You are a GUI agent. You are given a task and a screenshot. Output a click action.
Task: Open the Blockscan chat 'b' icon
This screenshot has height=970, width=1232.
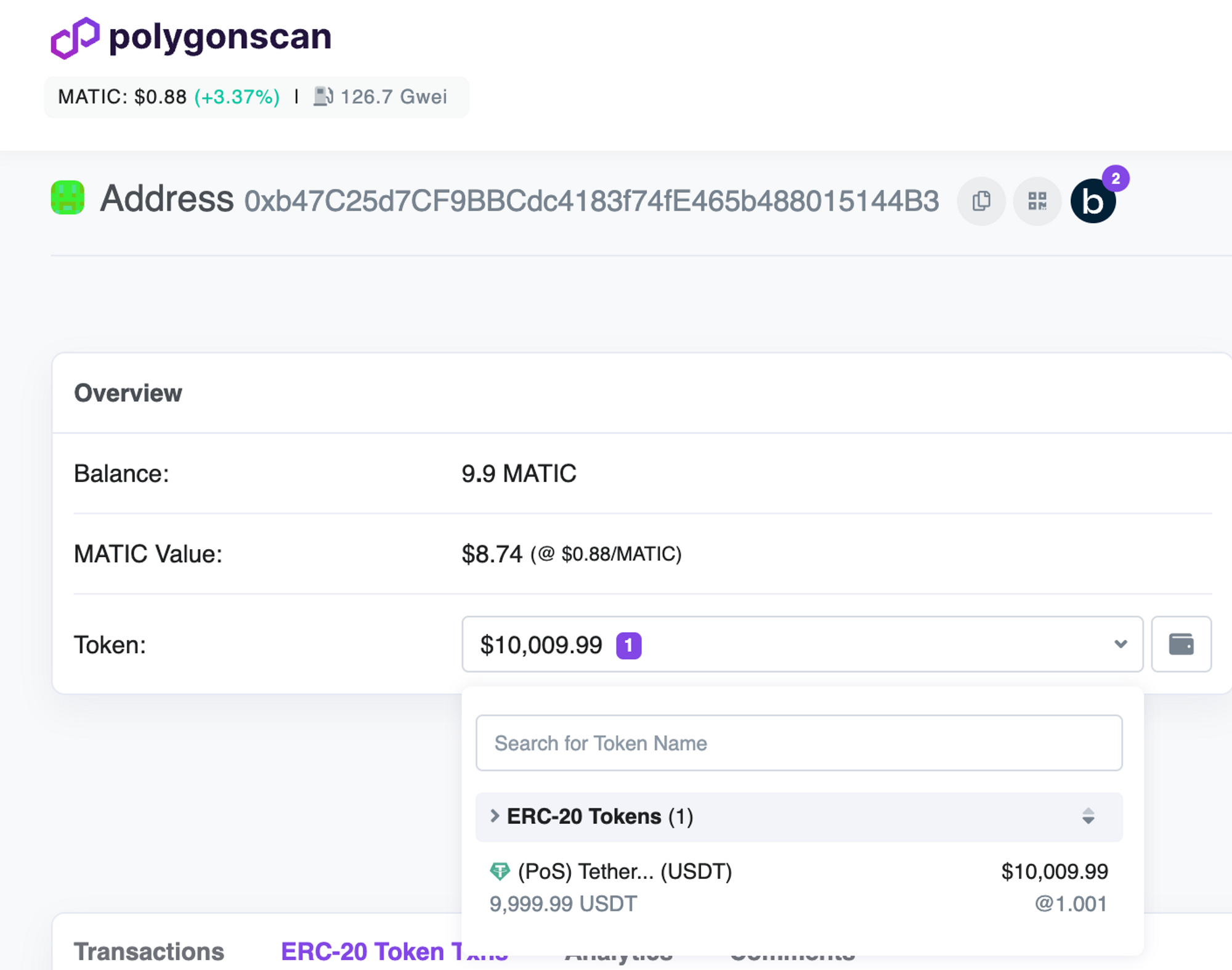pyautogui.click(x=1093, y=201)
